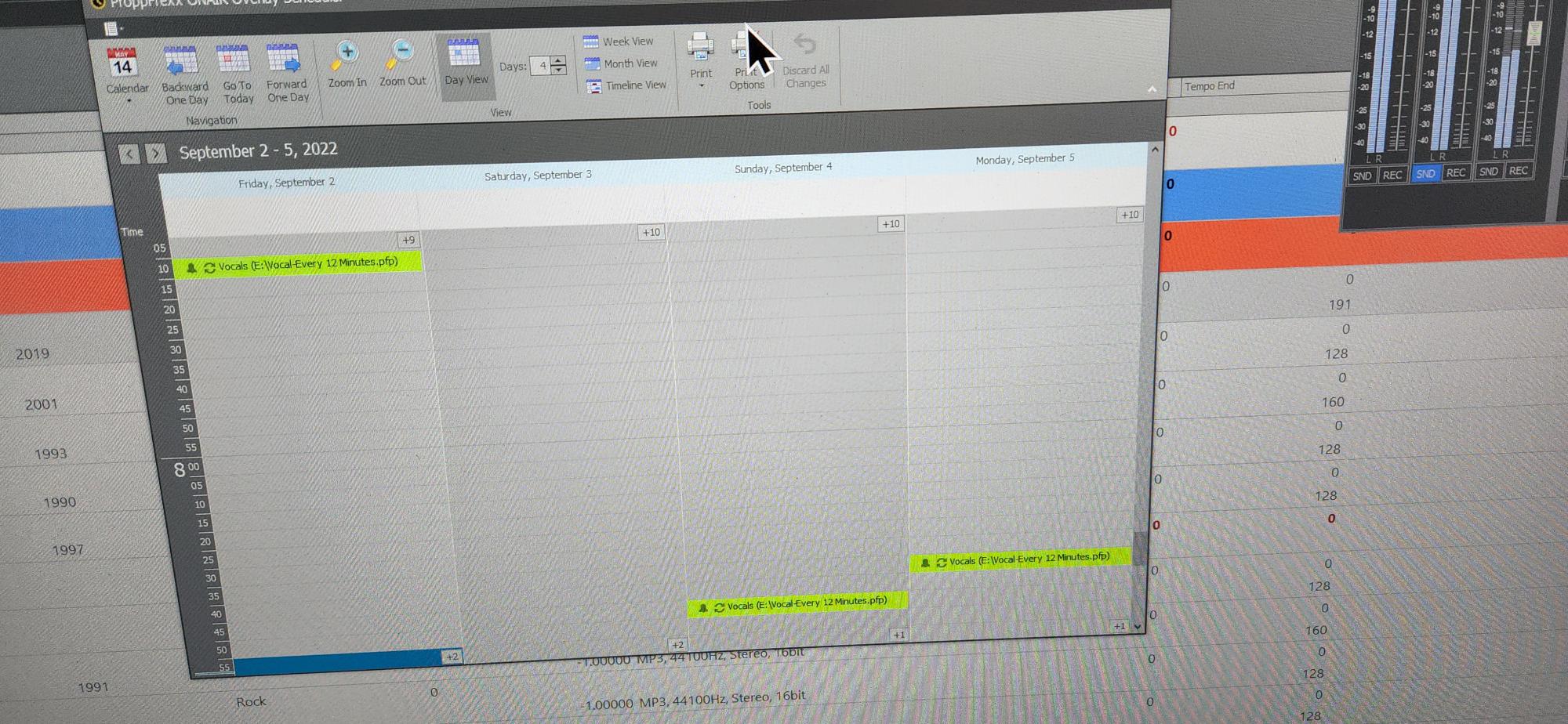Open the Print dropdown

(x=701, y=85)
